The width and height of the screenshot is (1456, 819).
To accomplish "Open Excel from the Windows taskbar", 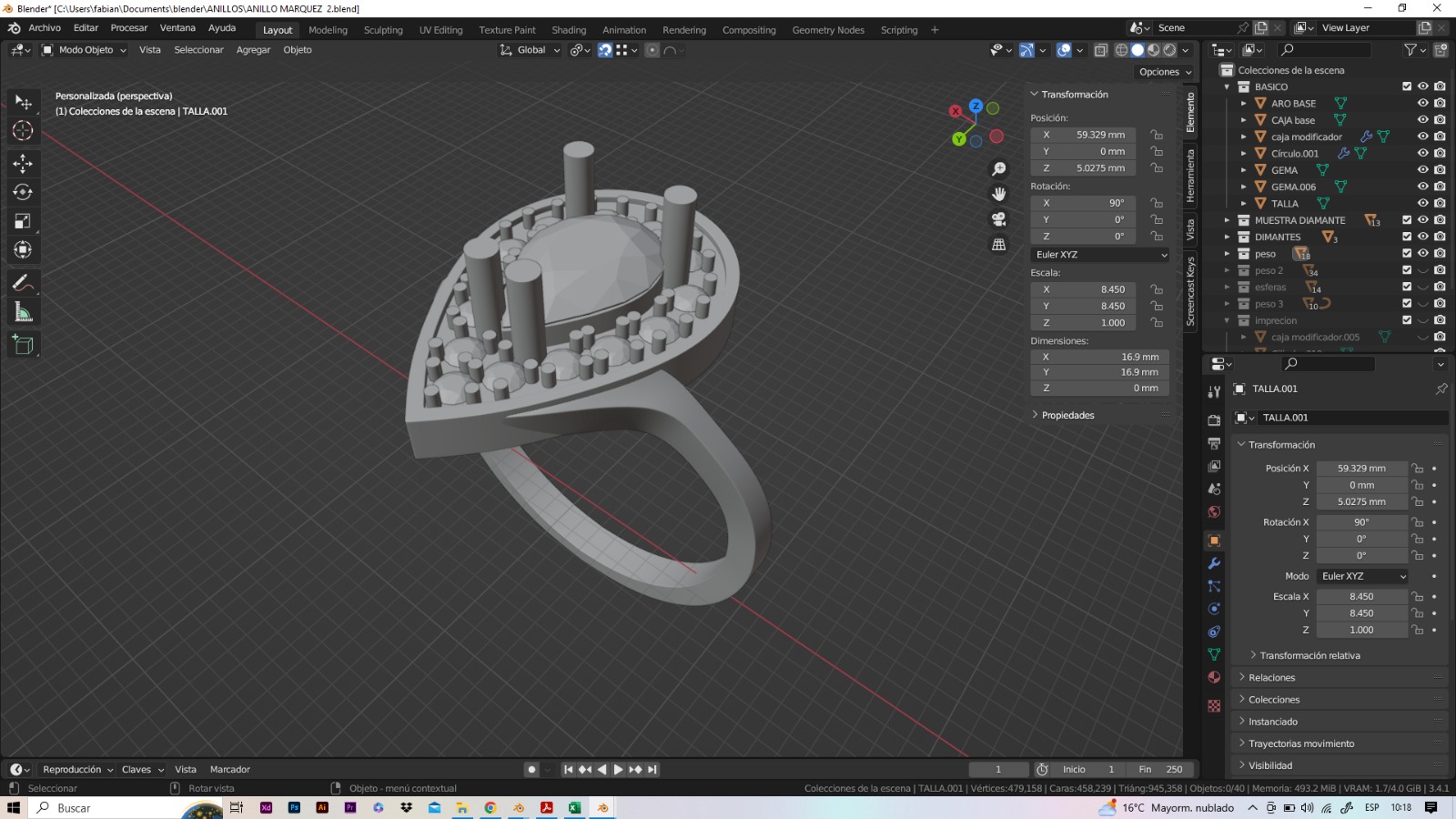I will click(574, 808).
